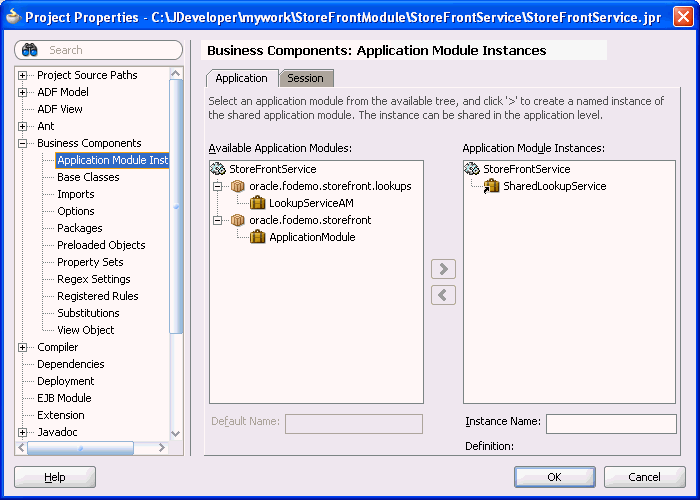Select EJB Module in the tree
This screenshot has height=500, width=700.
pyautogui.click(x=64, y=398)
